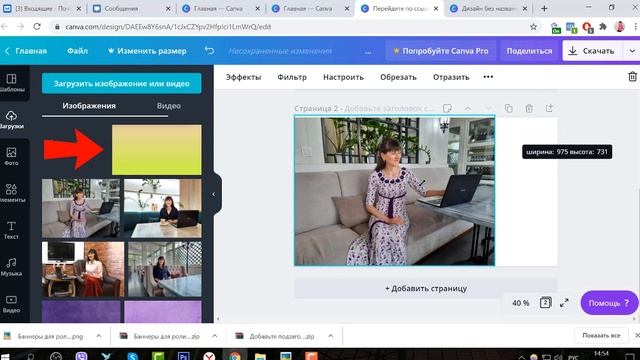Expand options for Баннеры для роли...zip download
The width and height of the screenshot is (640, 360).
click(215, 336)
